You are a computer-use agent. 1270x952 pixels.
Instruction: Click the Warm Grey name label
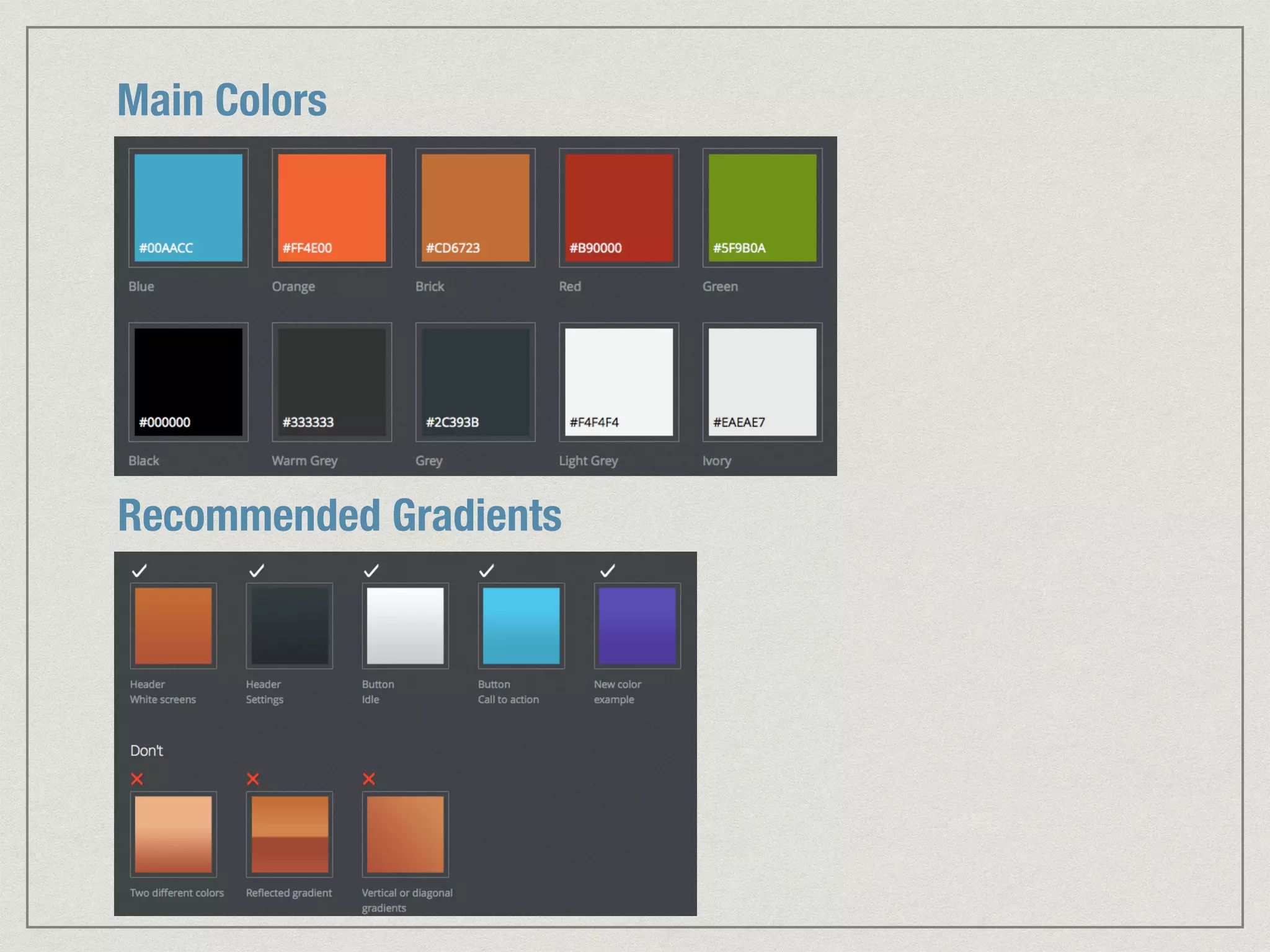(x=304, y=461)
